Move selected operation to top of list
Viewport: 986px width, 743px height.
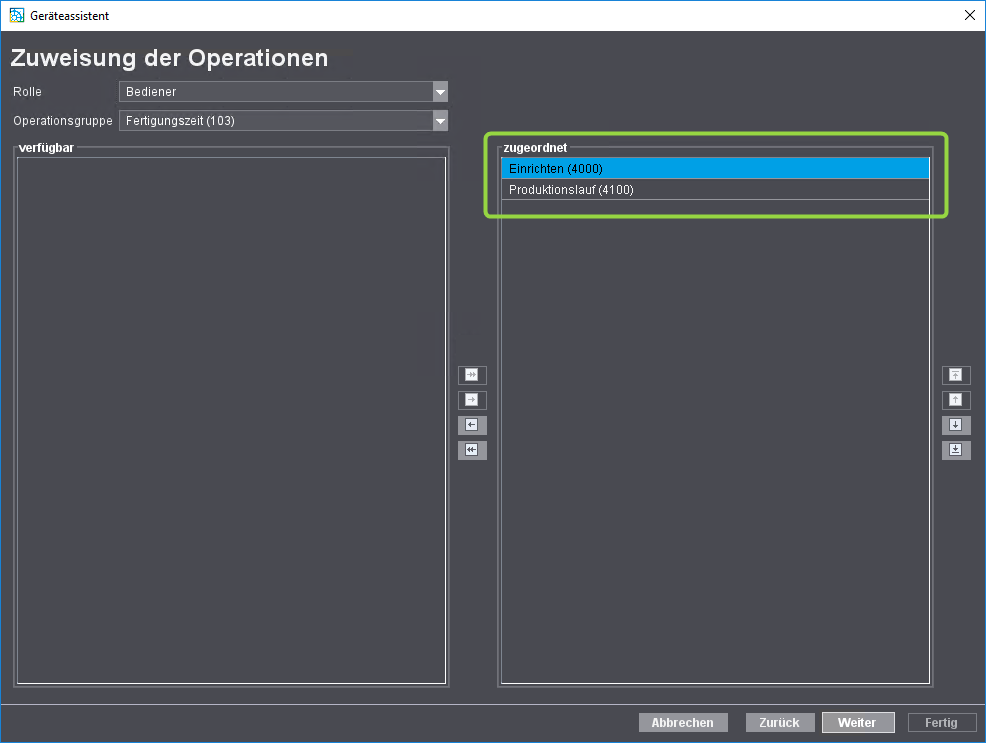(x=956, y=375)
